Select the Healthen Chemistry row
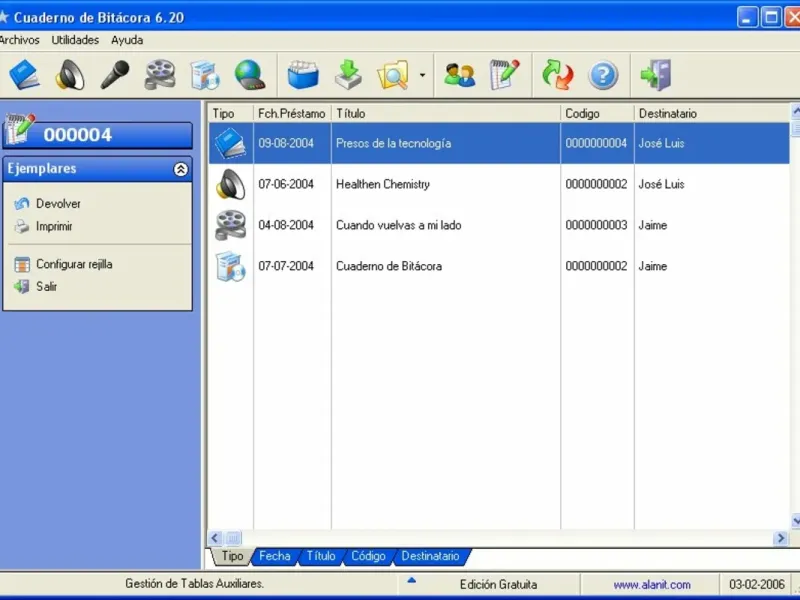Screen dimensions: 800x600 [x=382, y=185]
